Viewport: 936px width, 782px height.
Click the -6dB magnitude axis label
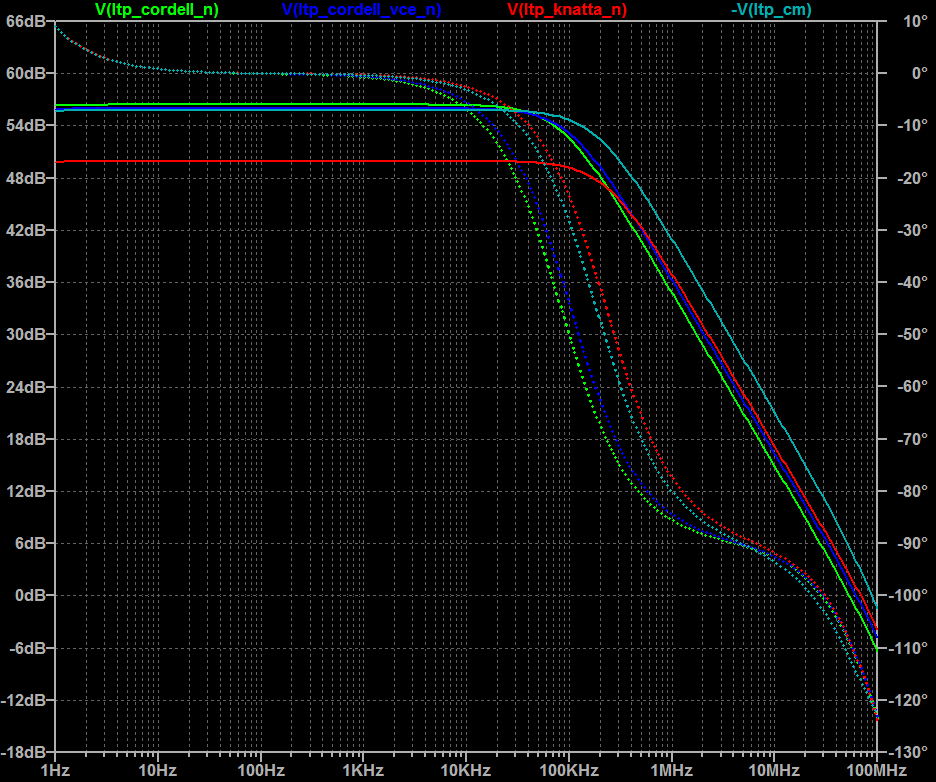click(27, 648)
